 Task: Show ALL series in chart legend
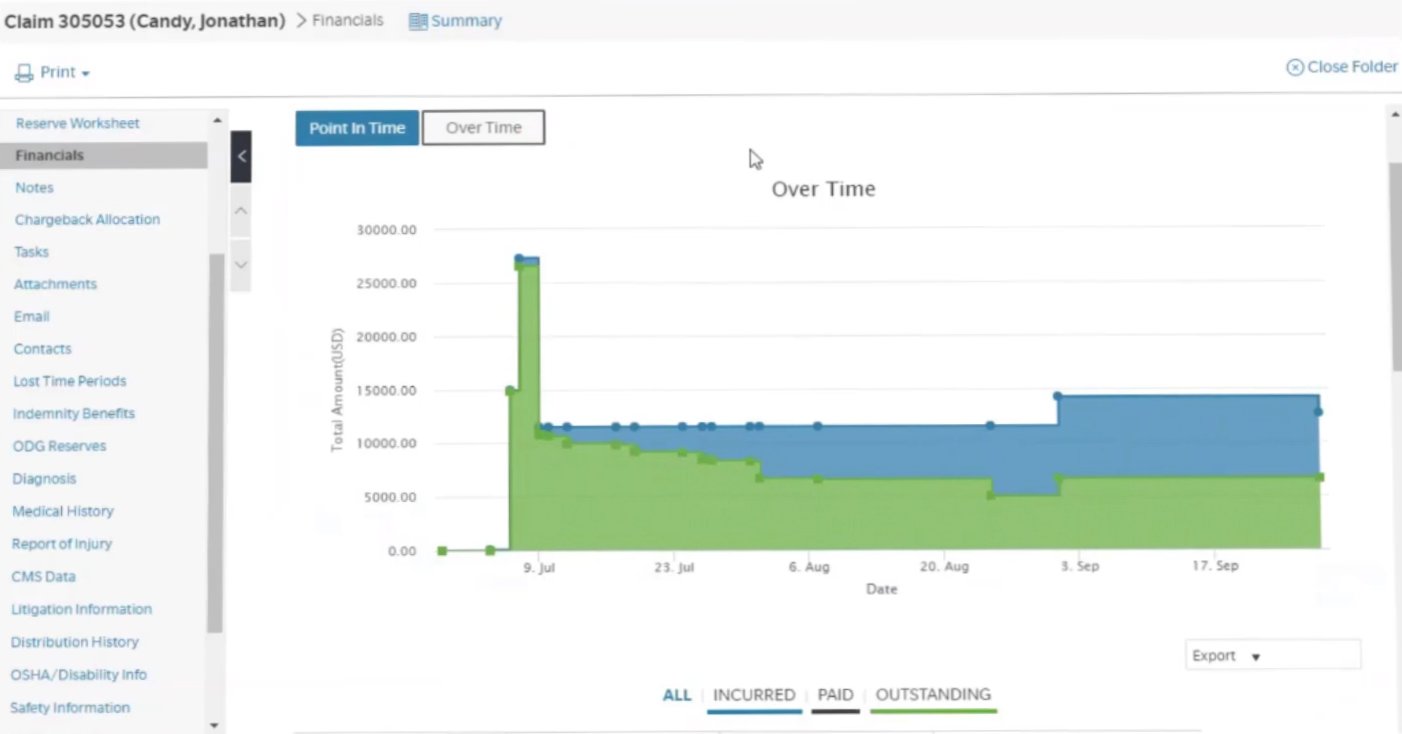coord(677,695)
